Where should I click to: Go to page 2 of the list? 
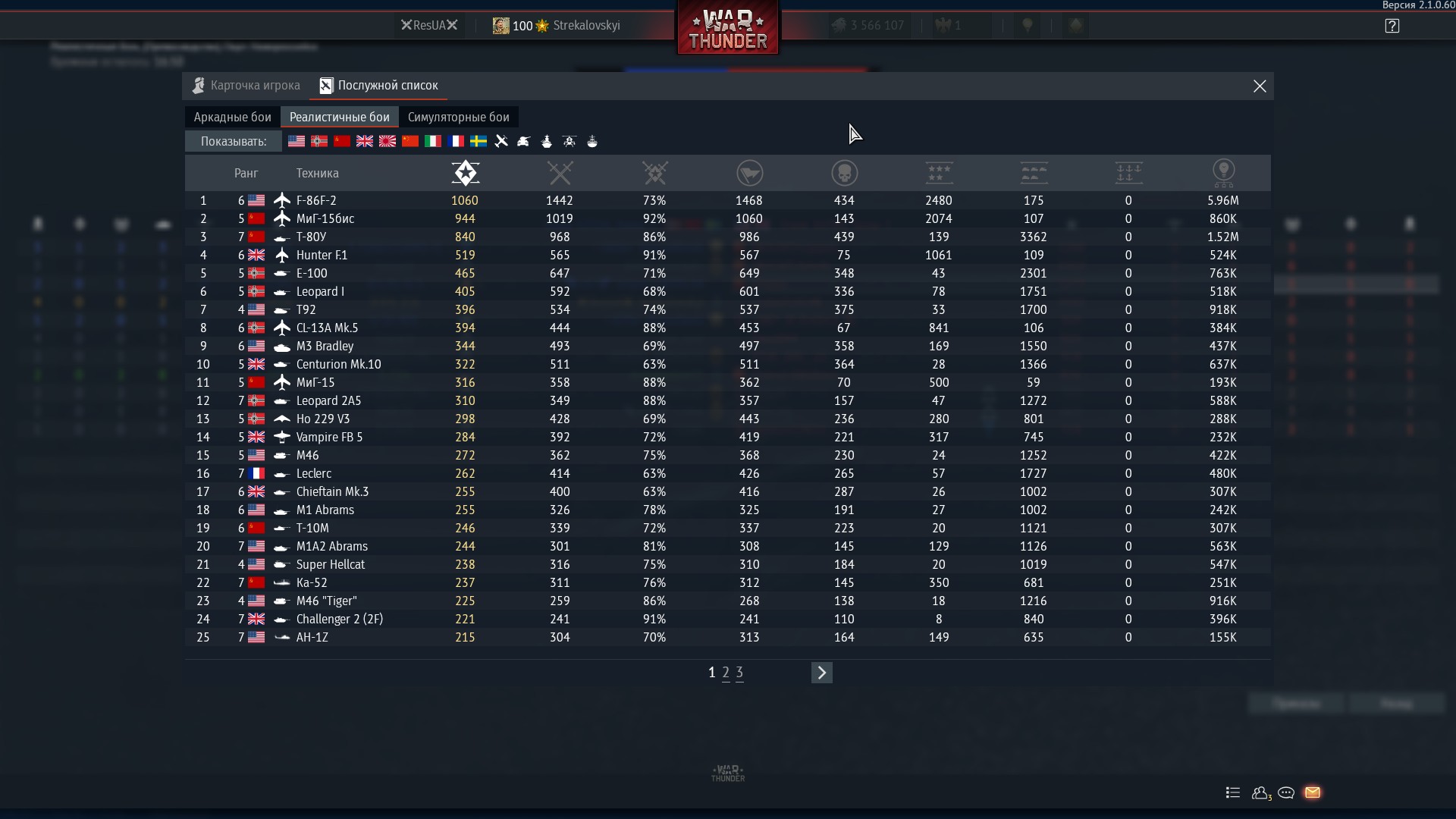[x=726, y=673]
